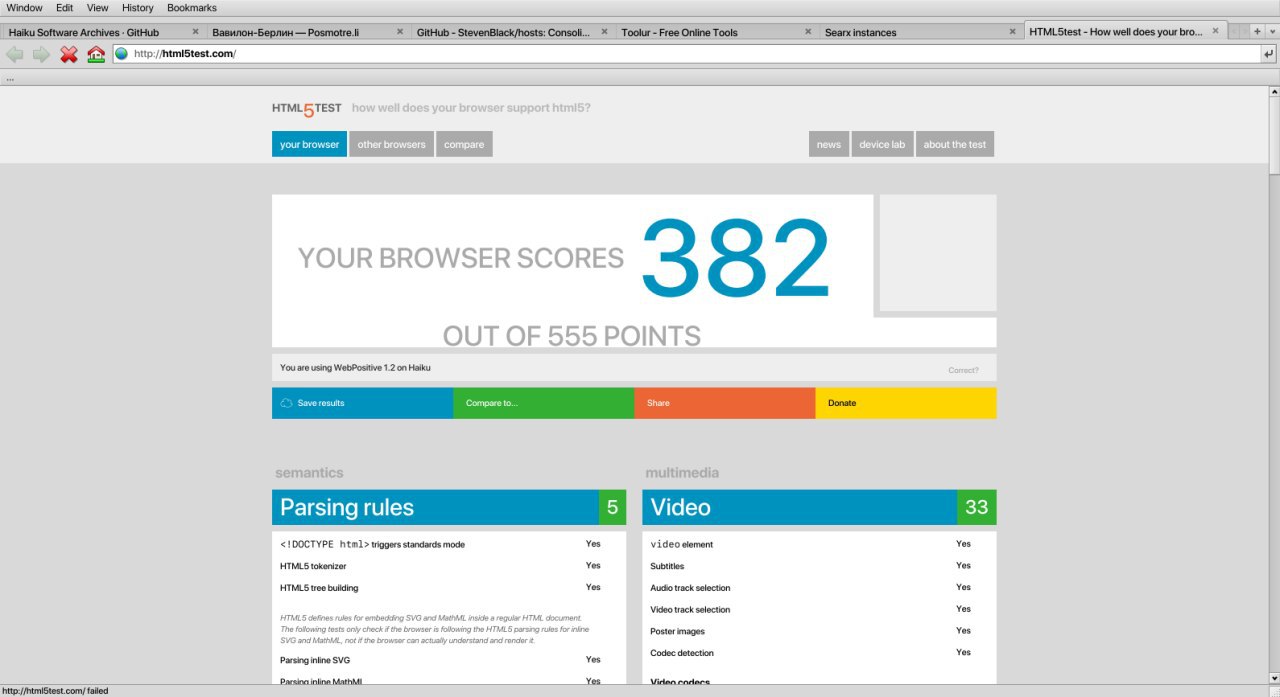Click the cloud icon on Save results
Image resolution: width=1280 pixels, height=697 pixels.
coord(287,403)
